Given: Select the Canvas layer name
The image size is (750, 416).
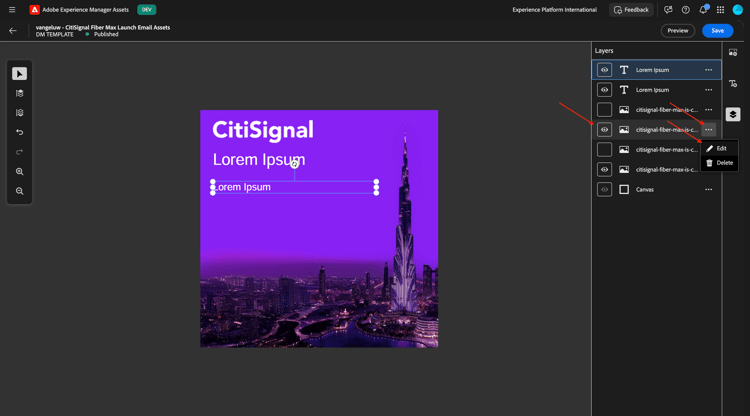Looking at the screenshot, I should (x=645, y=189).
